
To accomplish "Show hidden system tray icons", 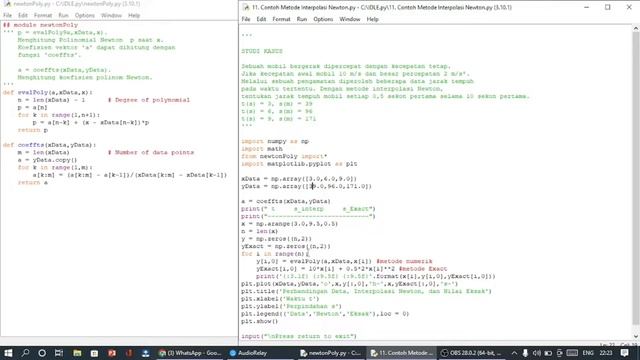I will [514, 353].
